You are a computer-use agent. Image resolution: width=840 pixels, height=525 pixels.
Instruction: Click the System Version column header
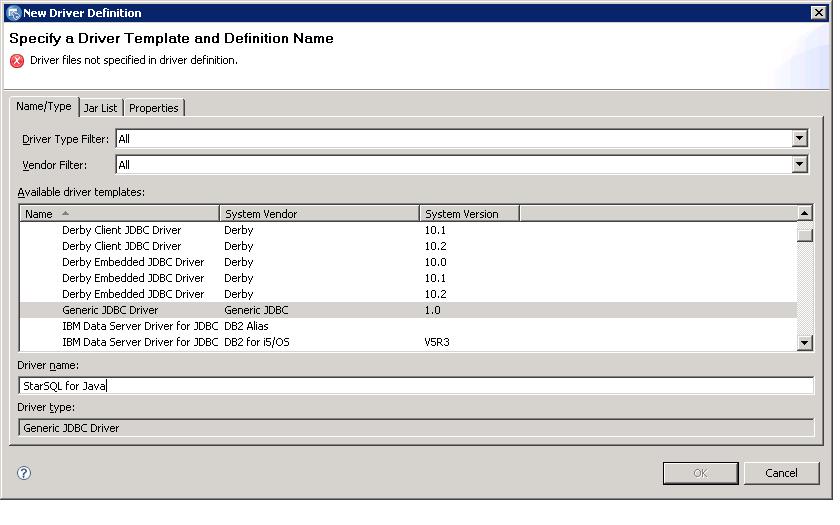(x=468, y=214)
